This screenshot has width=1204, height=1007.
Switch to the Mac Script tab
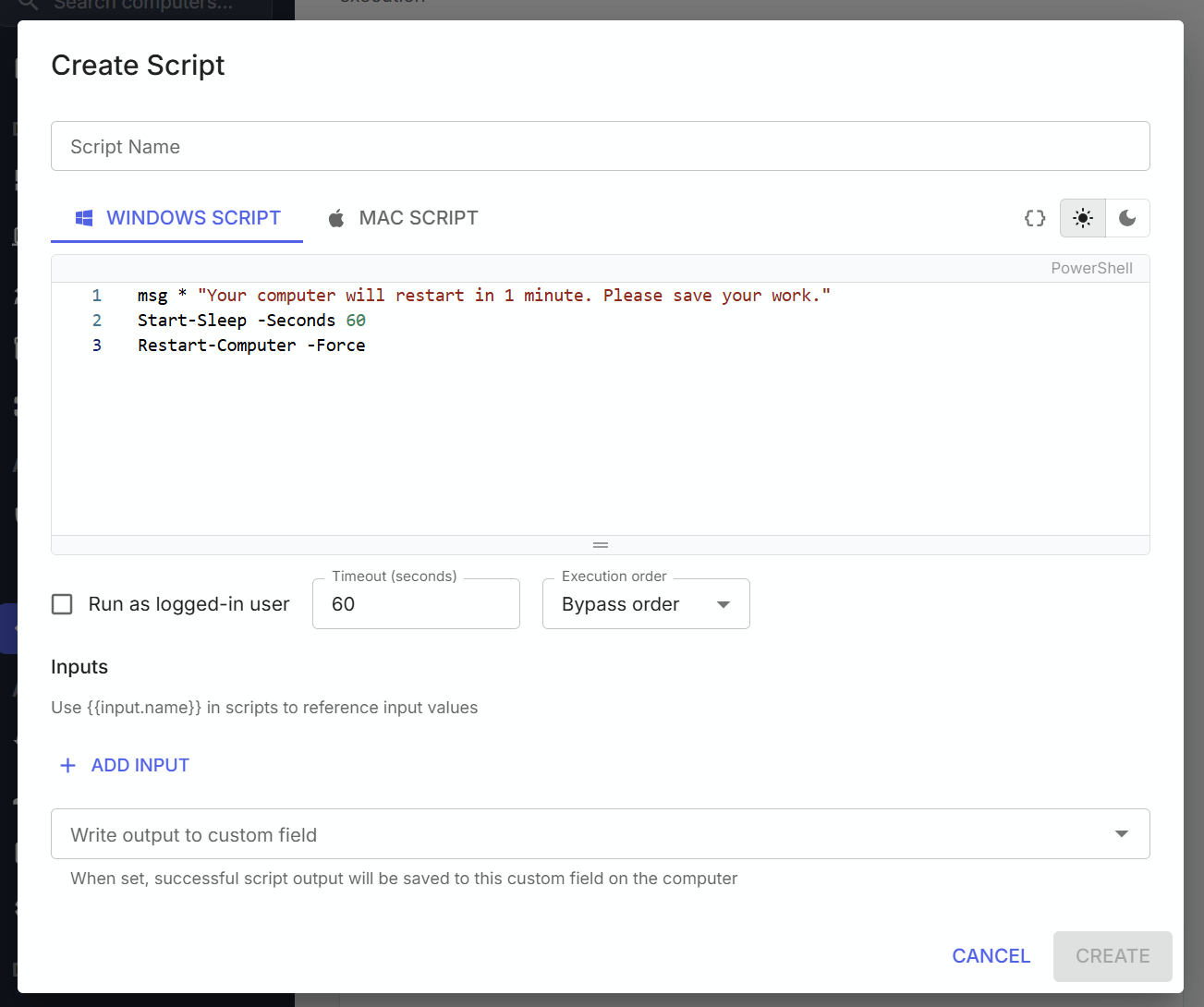tap(403, 217)
